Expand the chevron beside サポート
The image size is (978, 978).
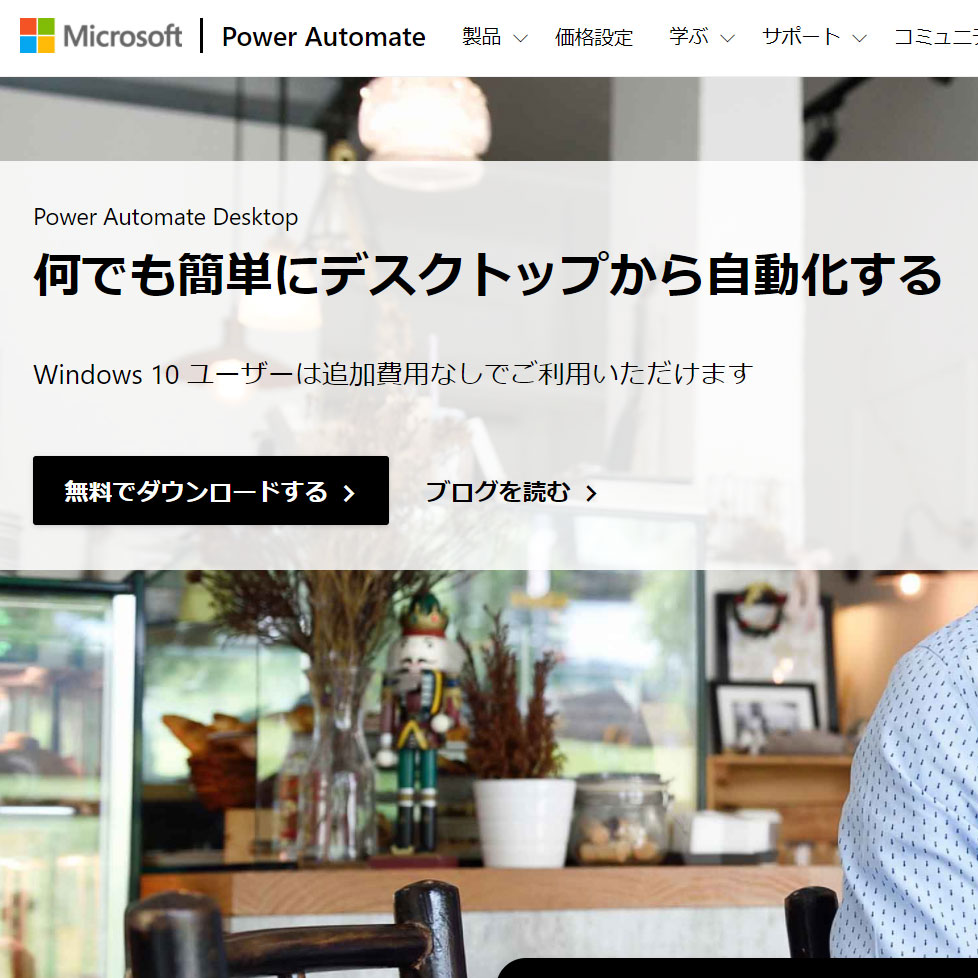(859, 39)
